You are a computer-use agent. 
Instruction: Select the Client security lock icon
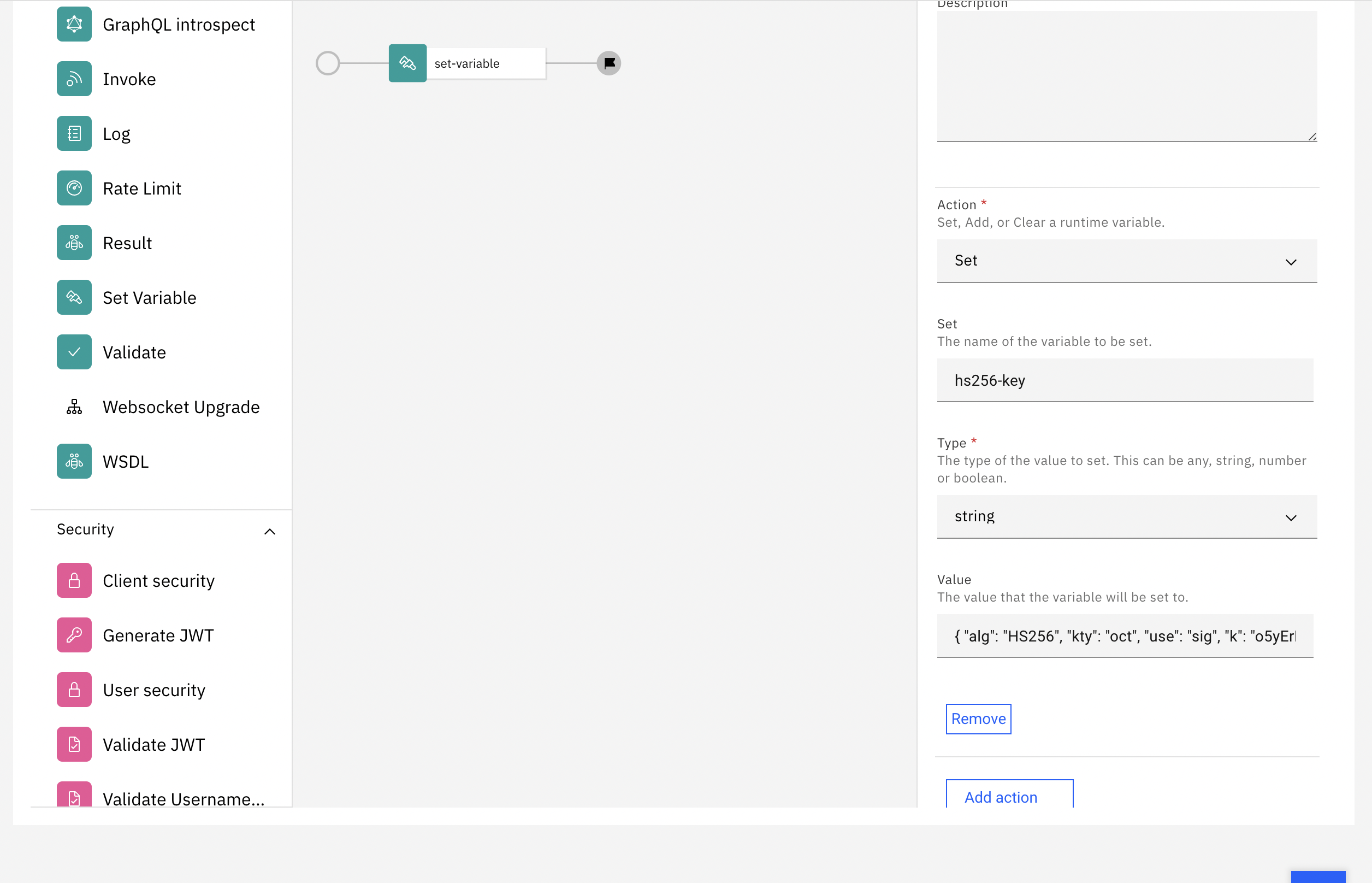tap(74, 580)
